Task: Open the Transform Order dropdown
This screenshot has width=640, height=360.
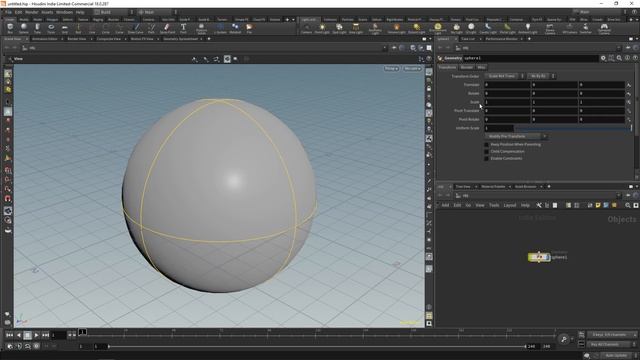Action: pyautogui.click(x=504, y=76)
